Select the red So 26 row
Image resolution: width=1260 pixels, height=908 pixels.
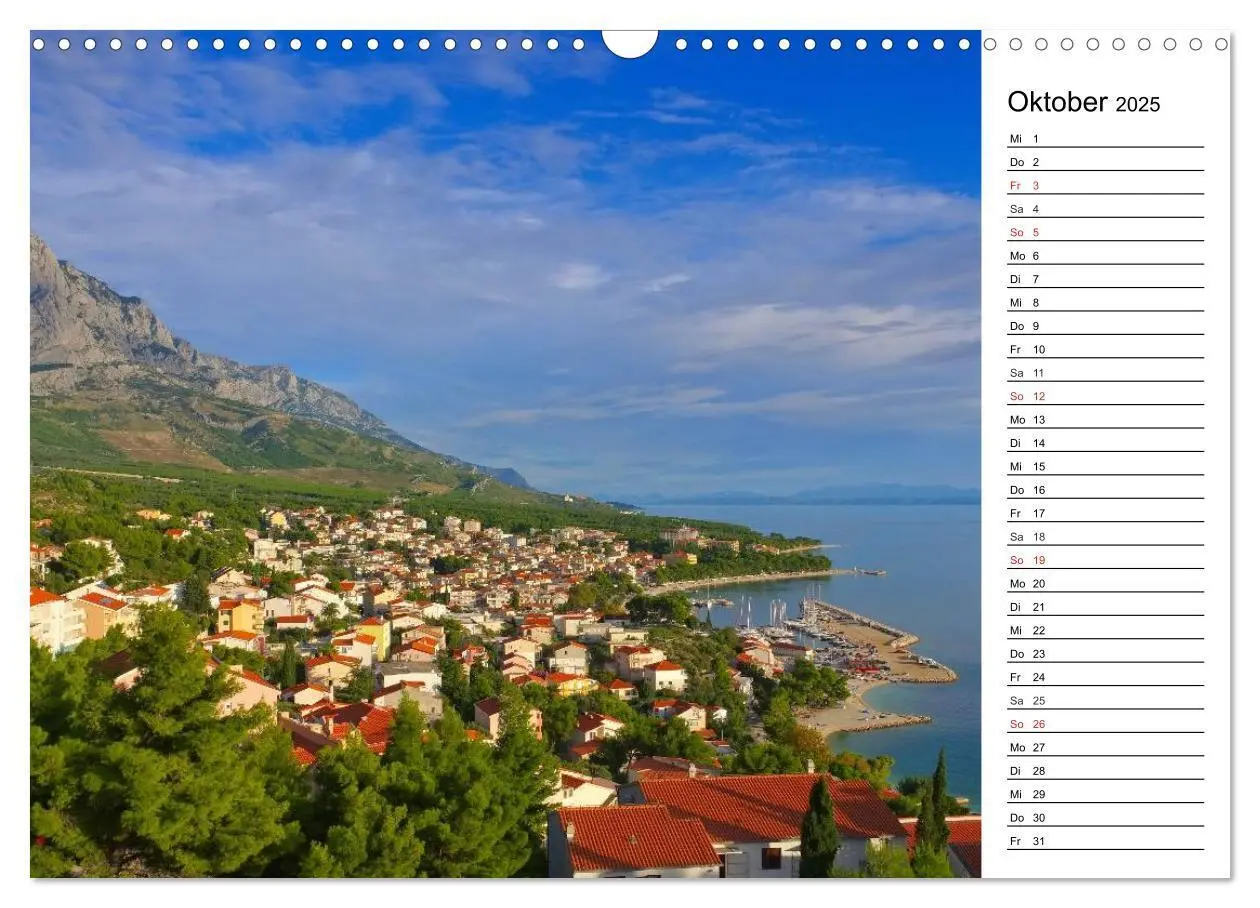click(1105, 724)
